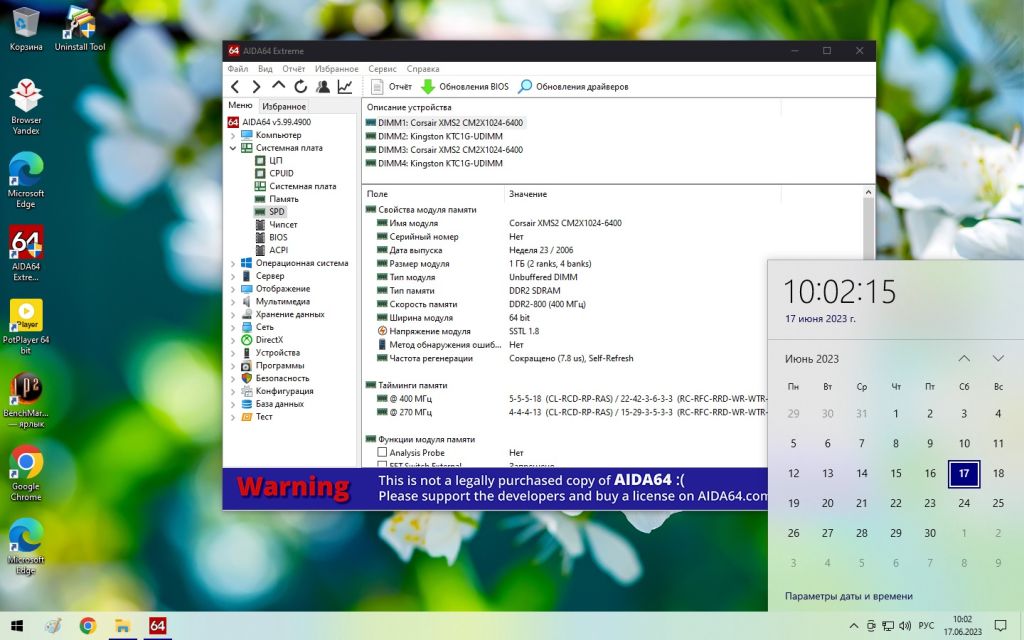Viewport: 1024px width, 640px height.
Task: Open File Explorer from the taskbar
Action: tap(122, 626)
